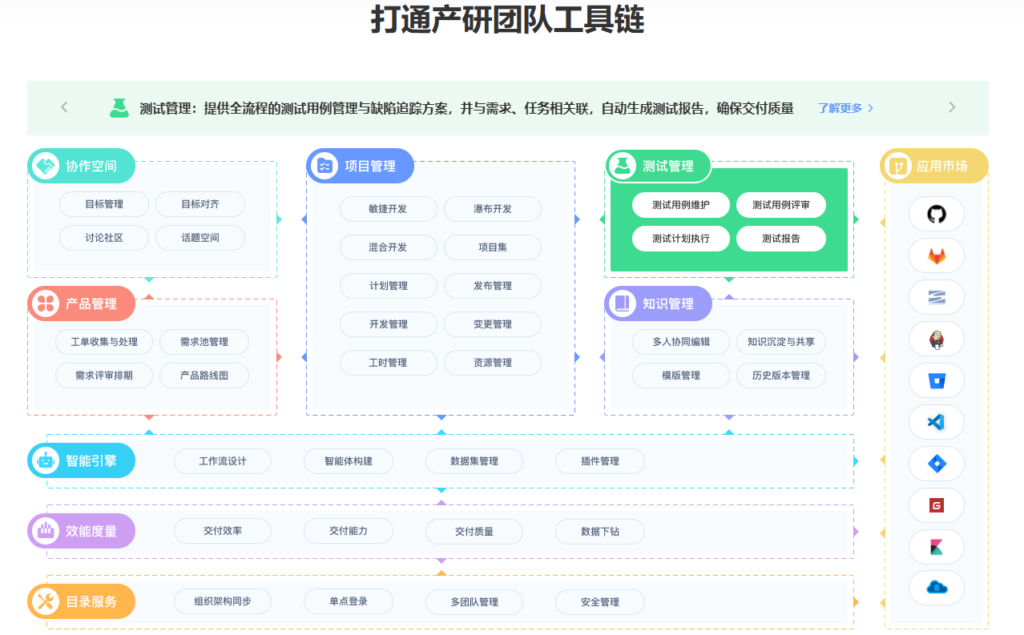Image resolution: width=1024 pixels, height=635 pixels.
Task: Open the 资源管理 pill
Action: tap(492, 363)
